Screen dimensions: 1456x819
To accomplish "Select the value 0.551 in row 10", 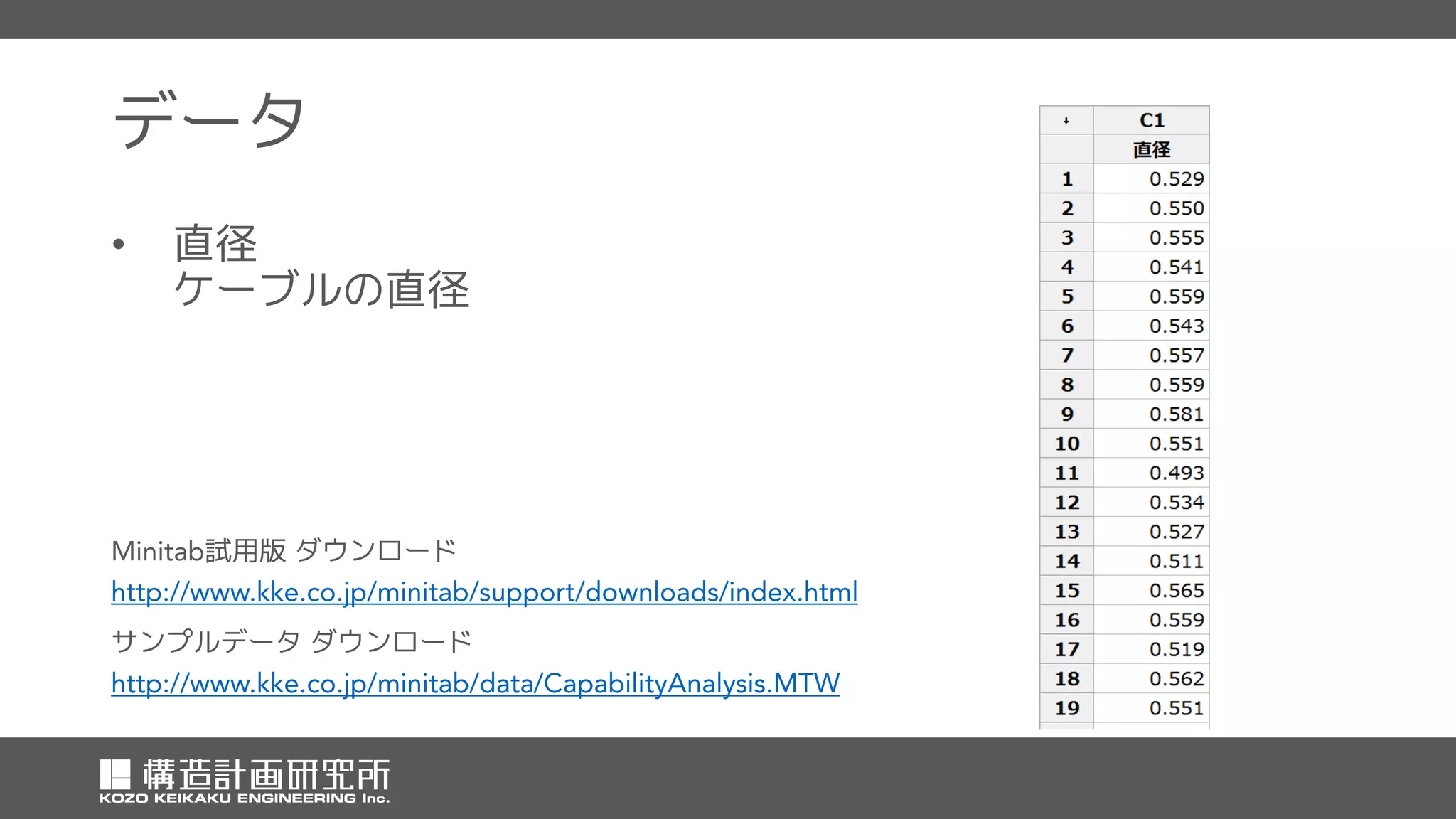I will point(1151,443).
